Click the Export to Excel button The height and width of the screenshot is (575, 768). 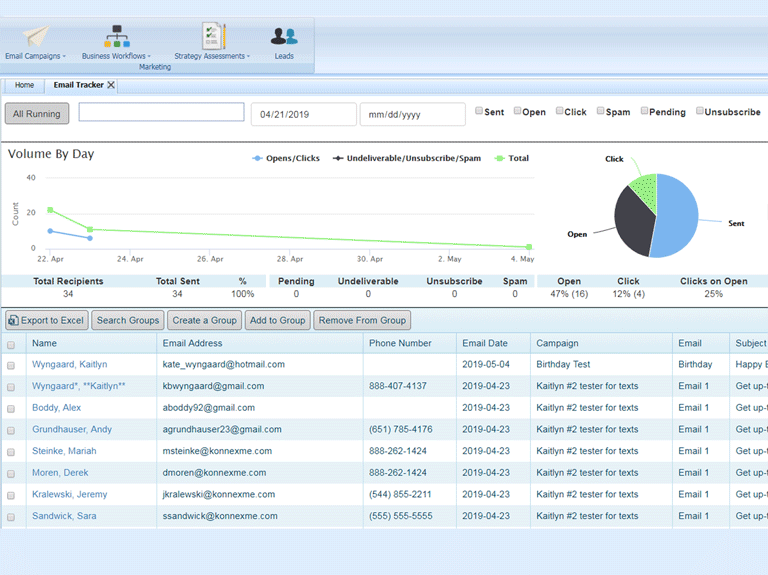(x=46, y=320)
